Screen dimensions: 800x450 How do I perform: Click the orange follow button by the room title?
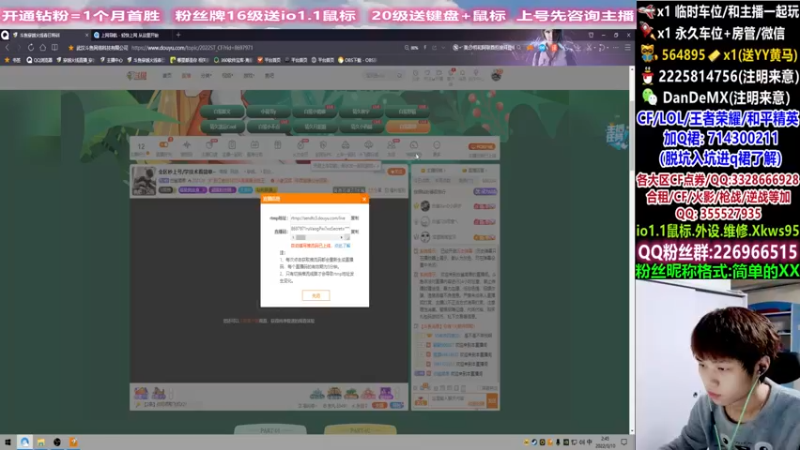(x=396, y=171)
